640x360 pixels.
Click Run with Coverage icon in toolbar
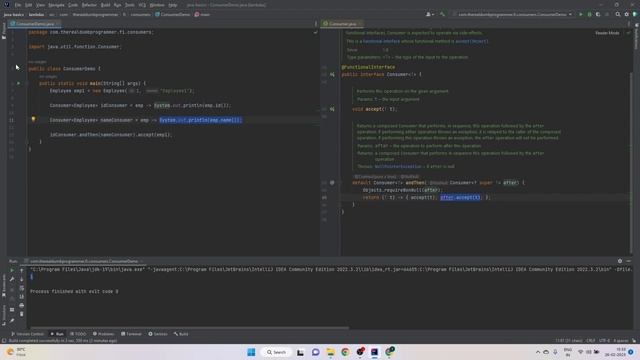598,14
